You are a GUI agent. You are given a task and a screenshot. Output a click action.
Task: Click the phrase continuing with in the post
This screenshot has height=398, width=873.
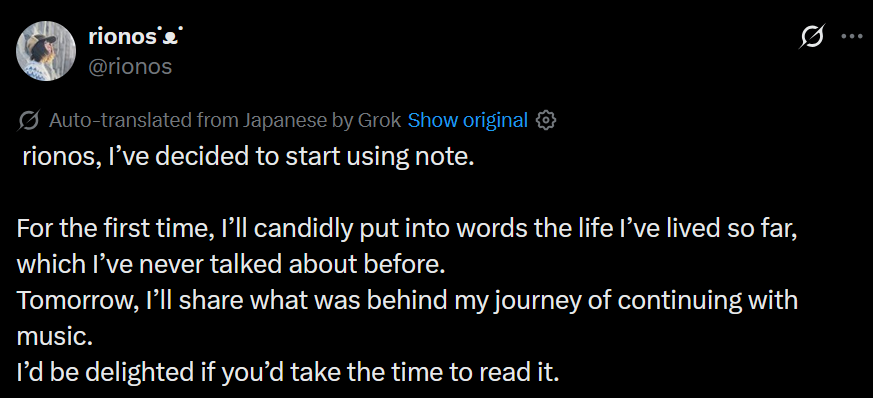point(708,301)
